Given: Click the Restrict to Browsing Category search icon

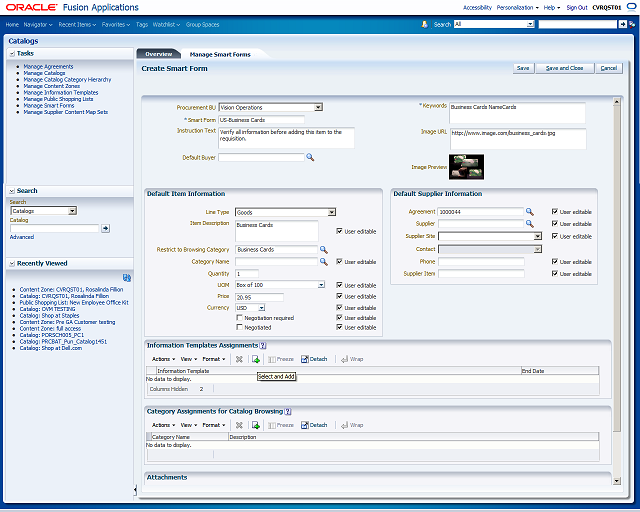Looking at the screenshot, I should click(x=324, y=249).
